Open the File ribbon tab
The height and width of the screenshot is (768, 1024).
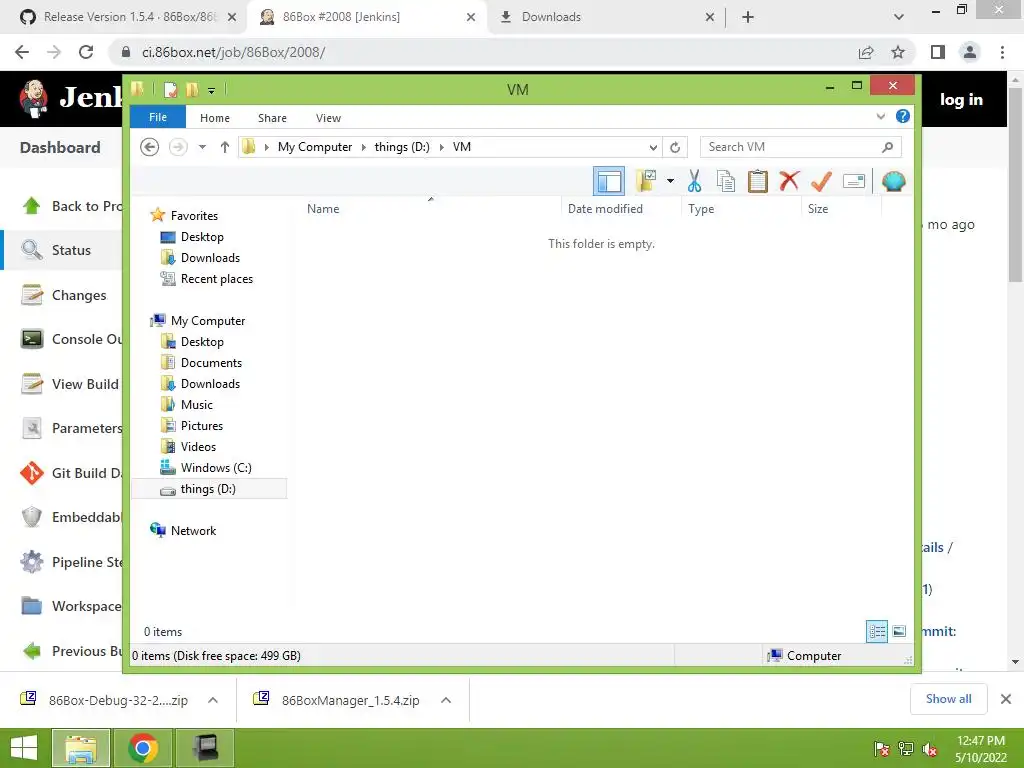(x=158, y=117)
